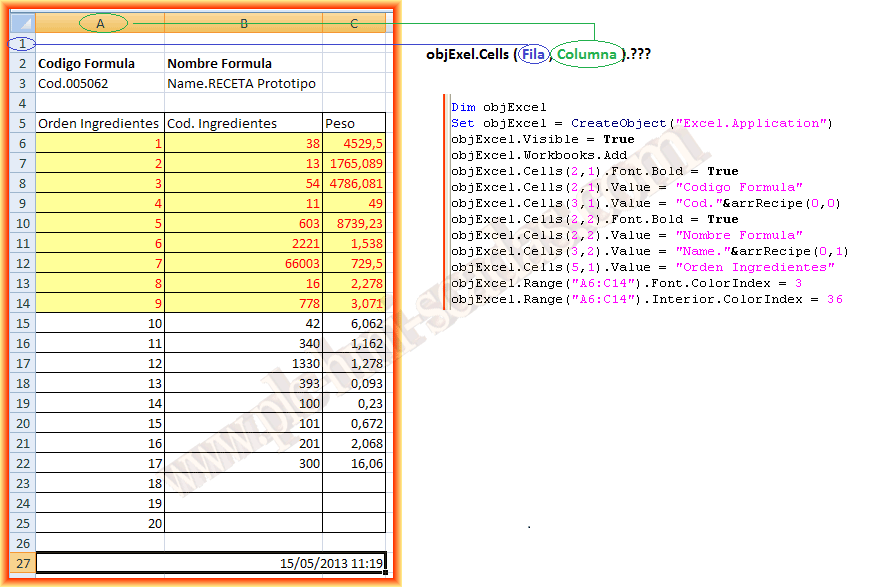Viewport: 884px width, 587px height.
Task: Select the Orden Ingredientes header cell
Action: [x=99, y=123]
